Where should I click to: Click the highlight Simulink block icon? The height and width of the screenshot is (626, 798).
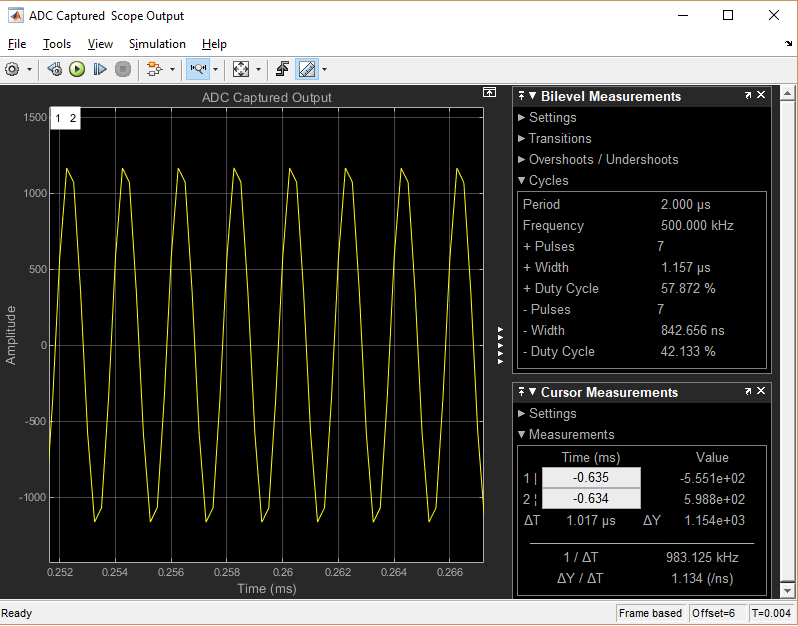(x=154, y=69)
